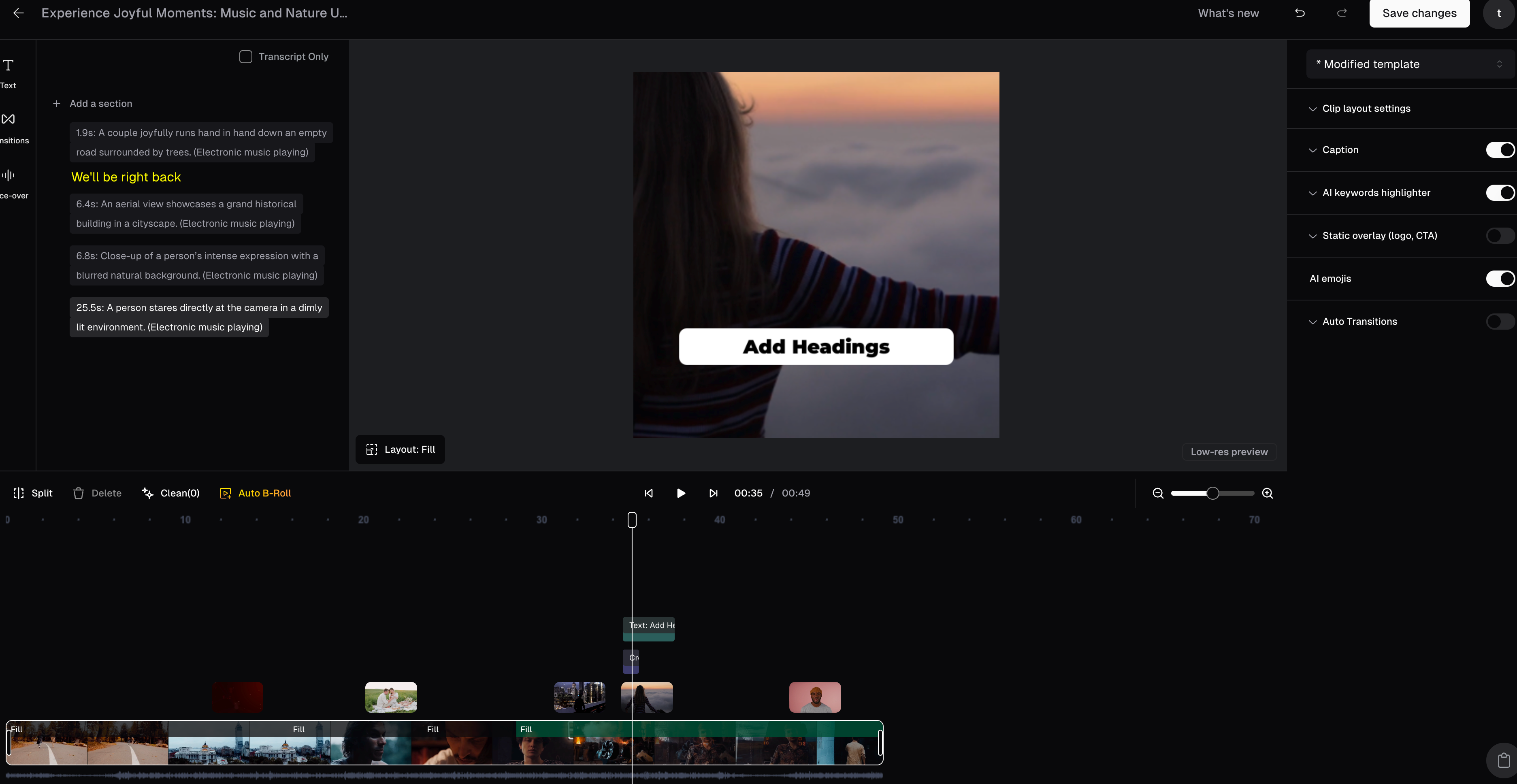Screen dimensions: 1517x784
Task: Select the small purple 'Cr' timeline clip
Action: point(631,661)
